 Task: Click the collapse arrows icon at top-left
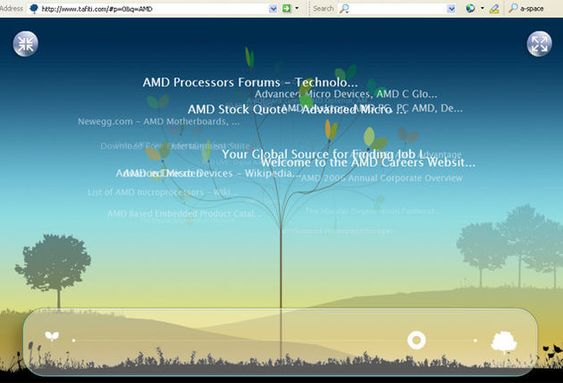coord(25,44)
